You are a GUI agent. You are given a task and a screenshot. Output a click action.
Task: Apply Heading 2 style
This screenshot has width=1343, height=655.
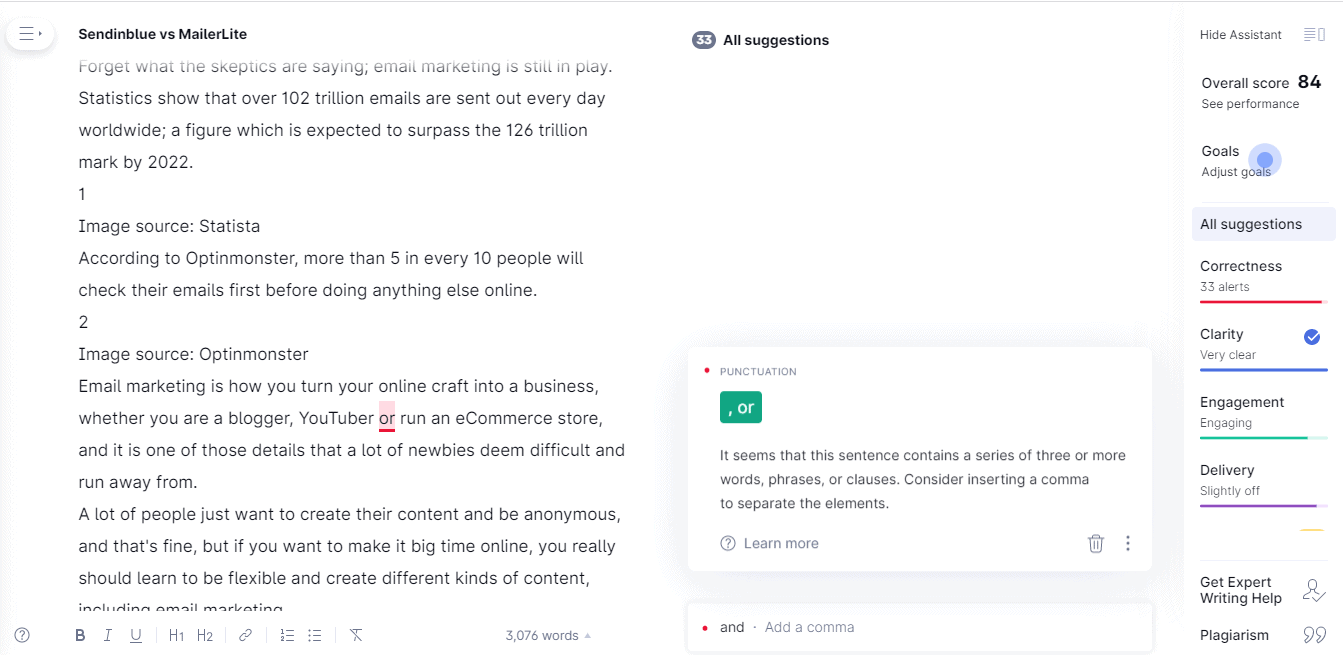pos(205,635)
